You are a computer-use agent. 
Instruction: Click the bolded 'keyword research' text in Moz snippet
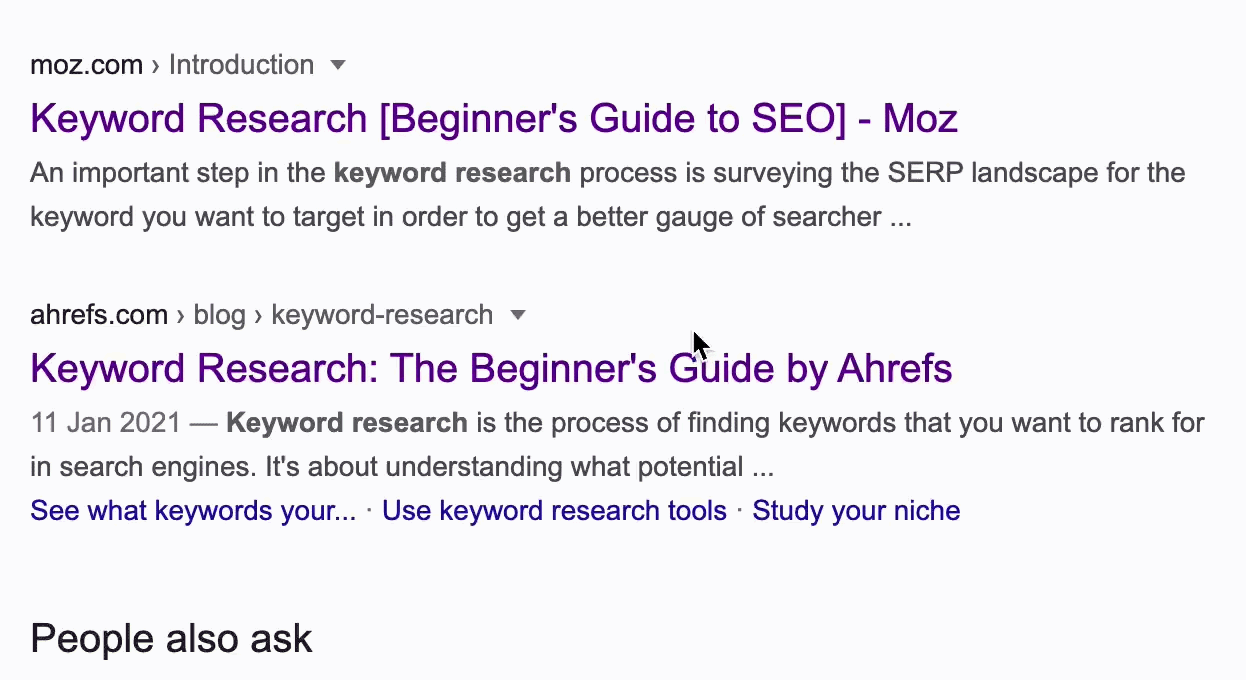coord(452,172)
